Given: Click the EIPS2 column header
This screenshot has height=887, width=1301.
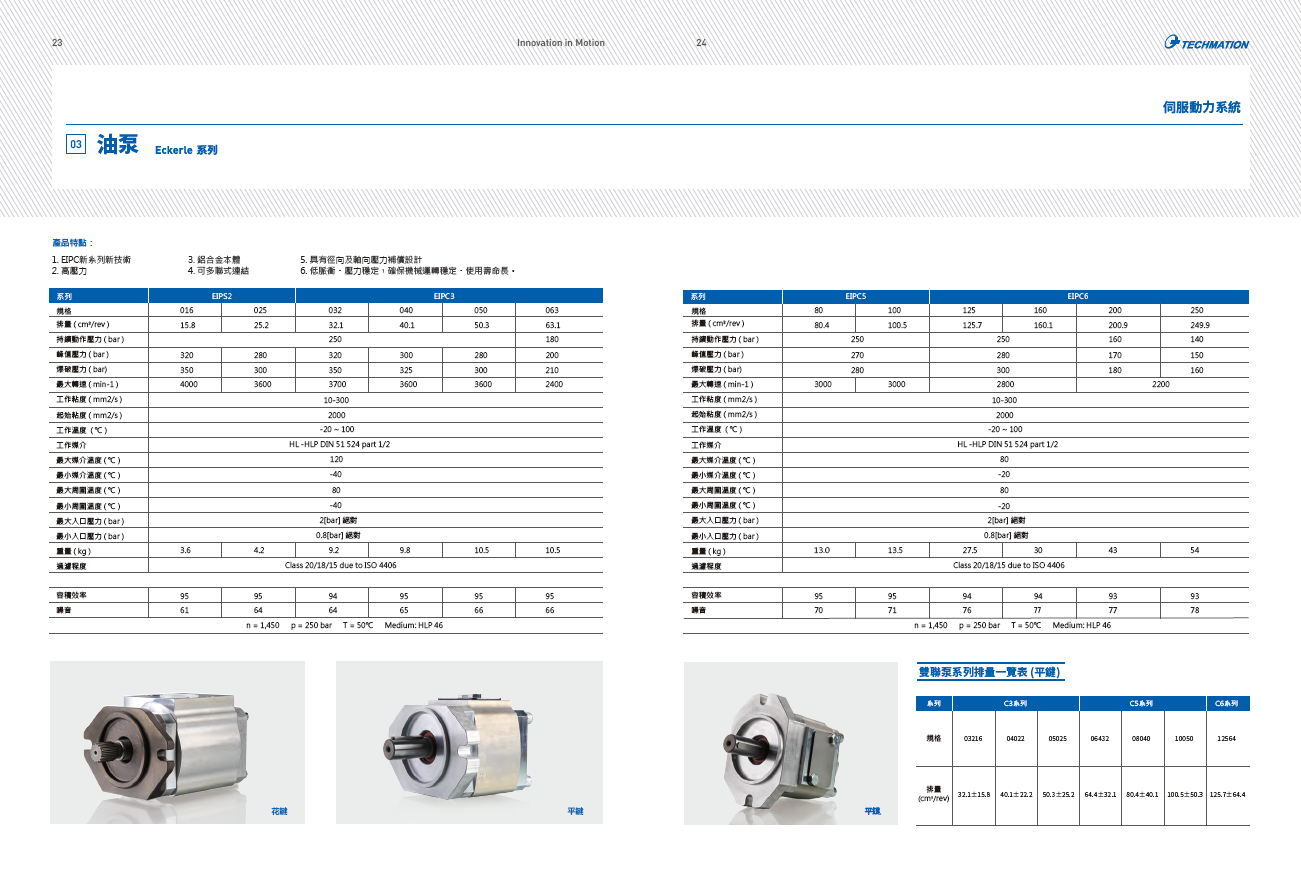Looking at the screenshot, I should coord(222,296).
